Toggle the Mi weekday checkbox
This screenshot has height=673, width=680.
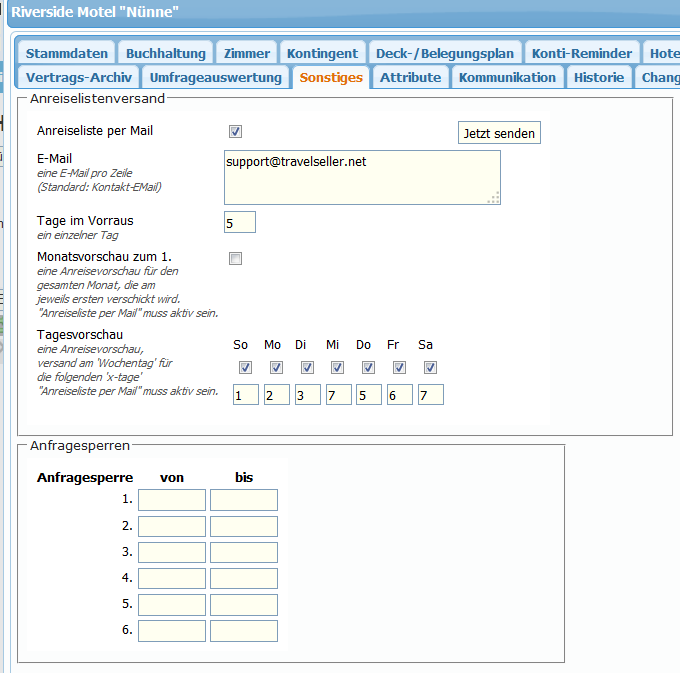pos(337,368)
